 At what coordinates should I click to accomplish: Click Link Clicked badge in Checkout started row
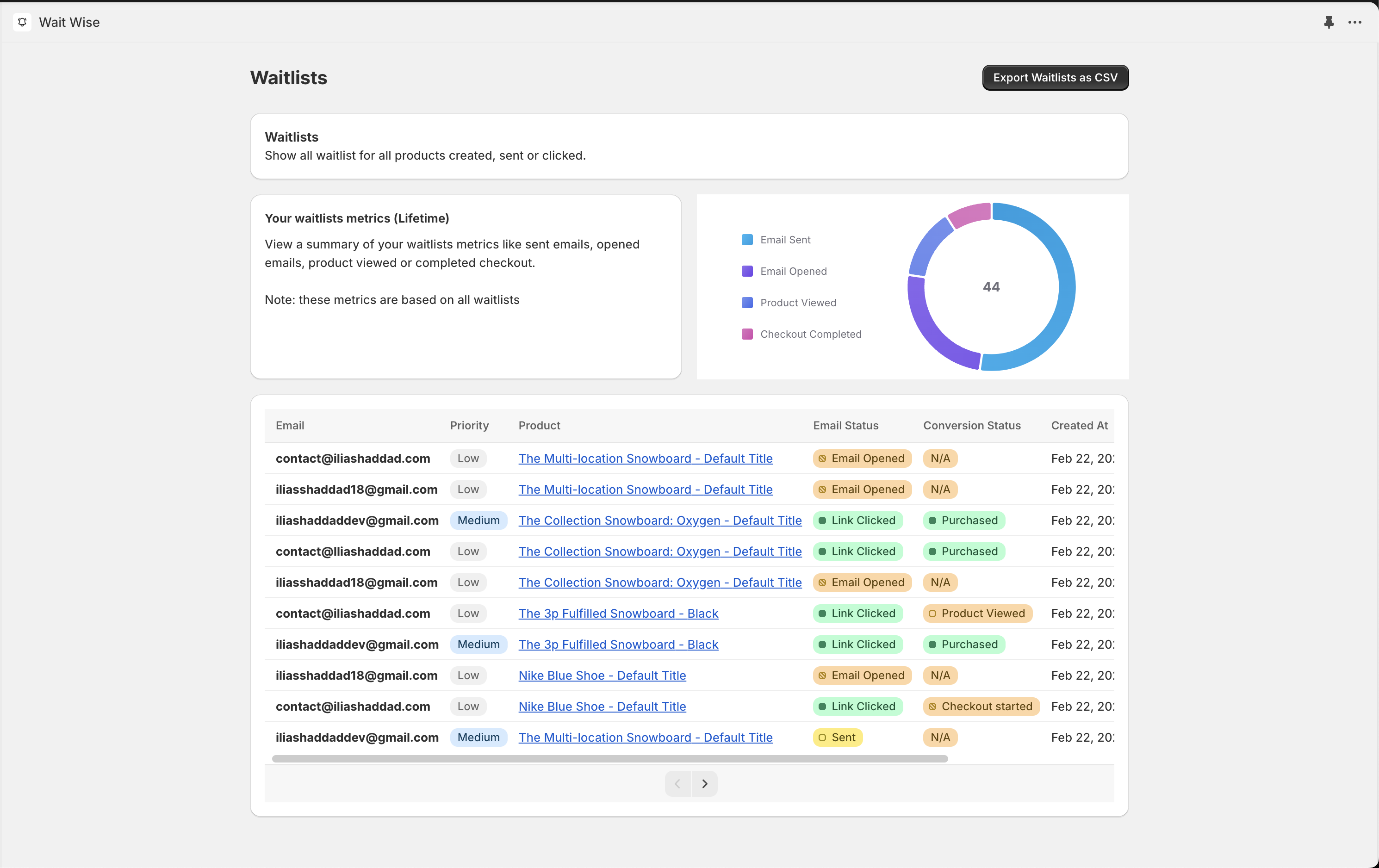[857, 706]
